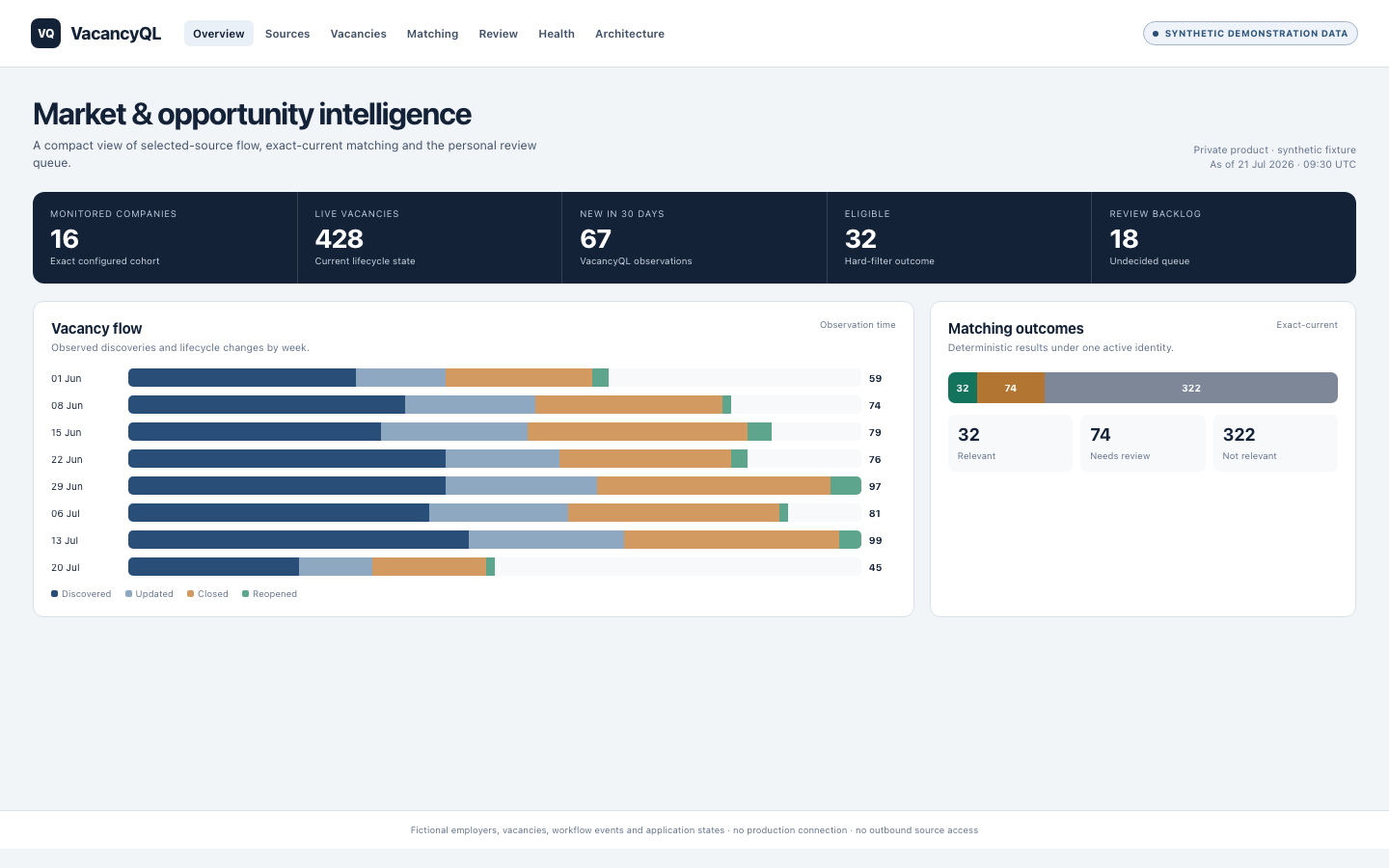The width and height of the screenshot is (1389, 868).
Task: Click the 15 Jun Reopened bar segment
Action: click(x=759, y=432)
